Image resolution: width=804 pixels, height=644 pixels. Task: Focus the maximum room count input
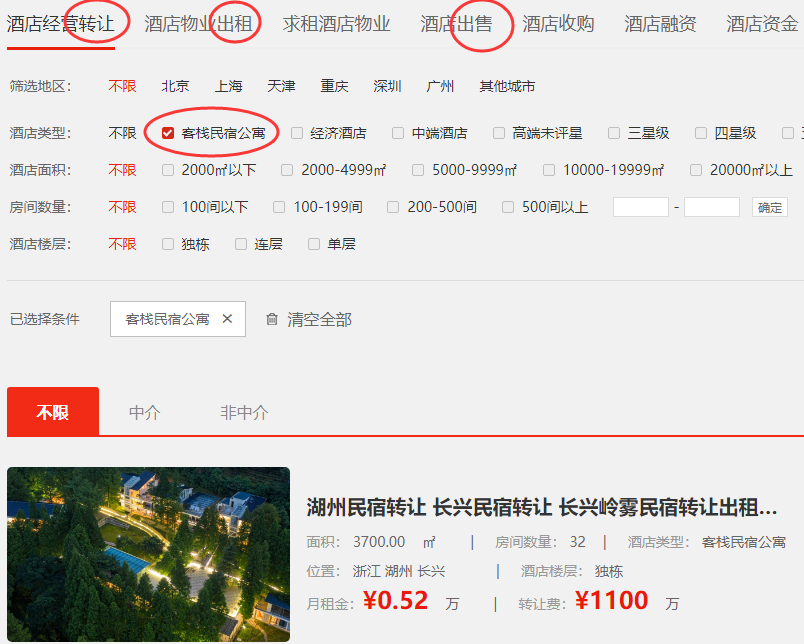pyautogui.click(x=712, y=207)
